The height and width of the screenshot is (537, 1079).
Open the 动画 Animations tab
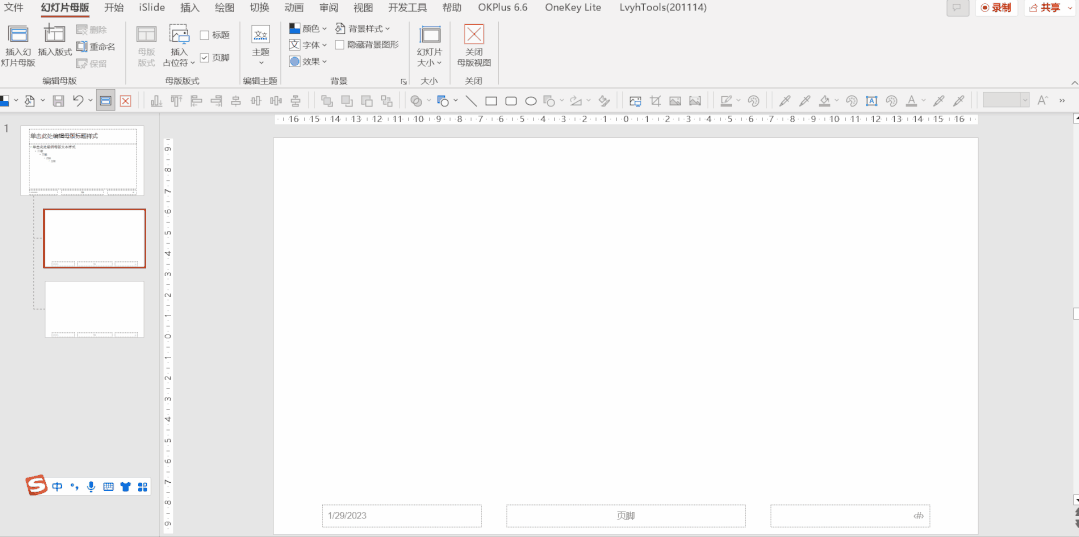click(294, 8)
